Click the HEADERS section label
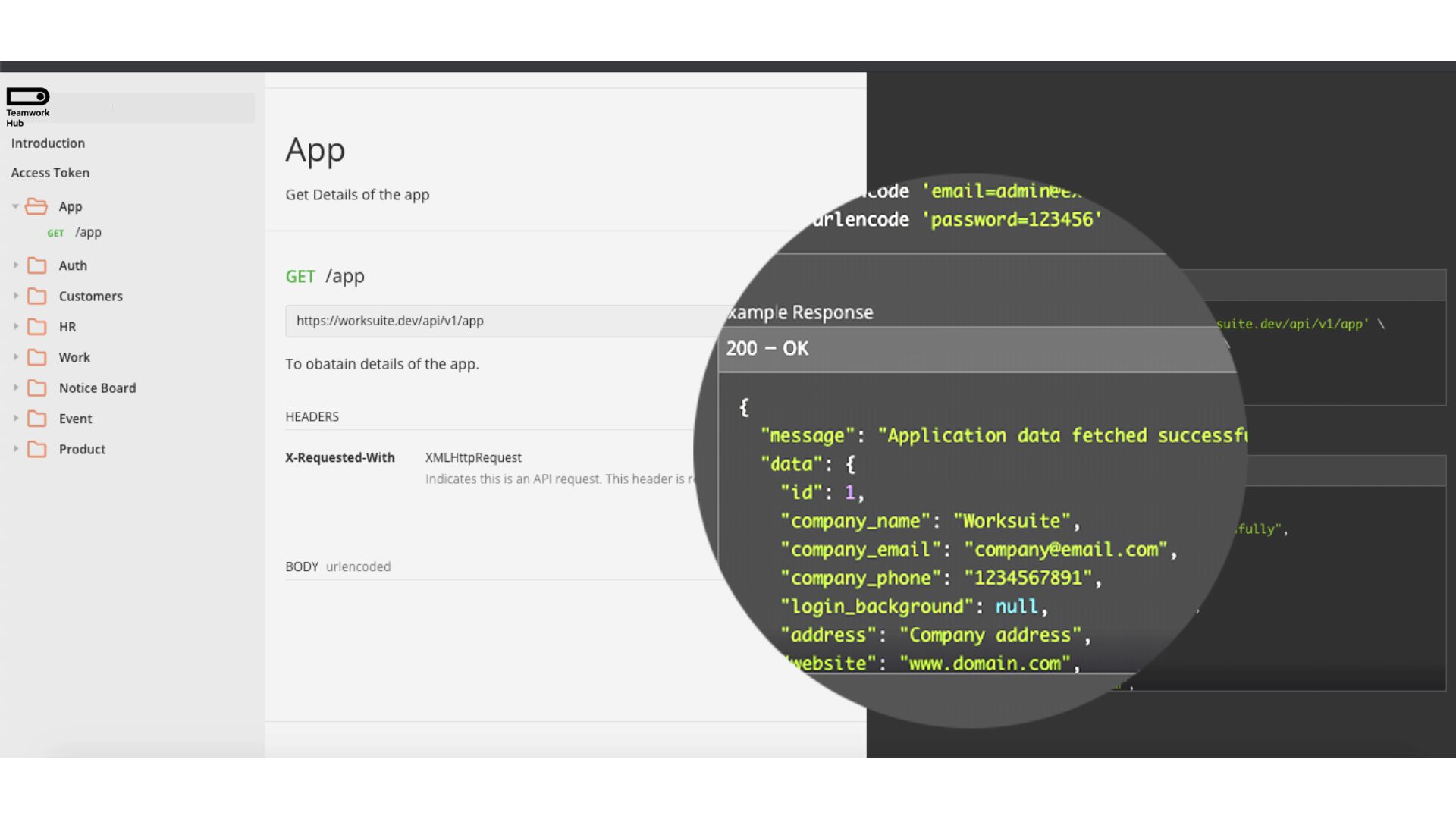Viewport: 1456px width, 819px height. coord(311,416)
